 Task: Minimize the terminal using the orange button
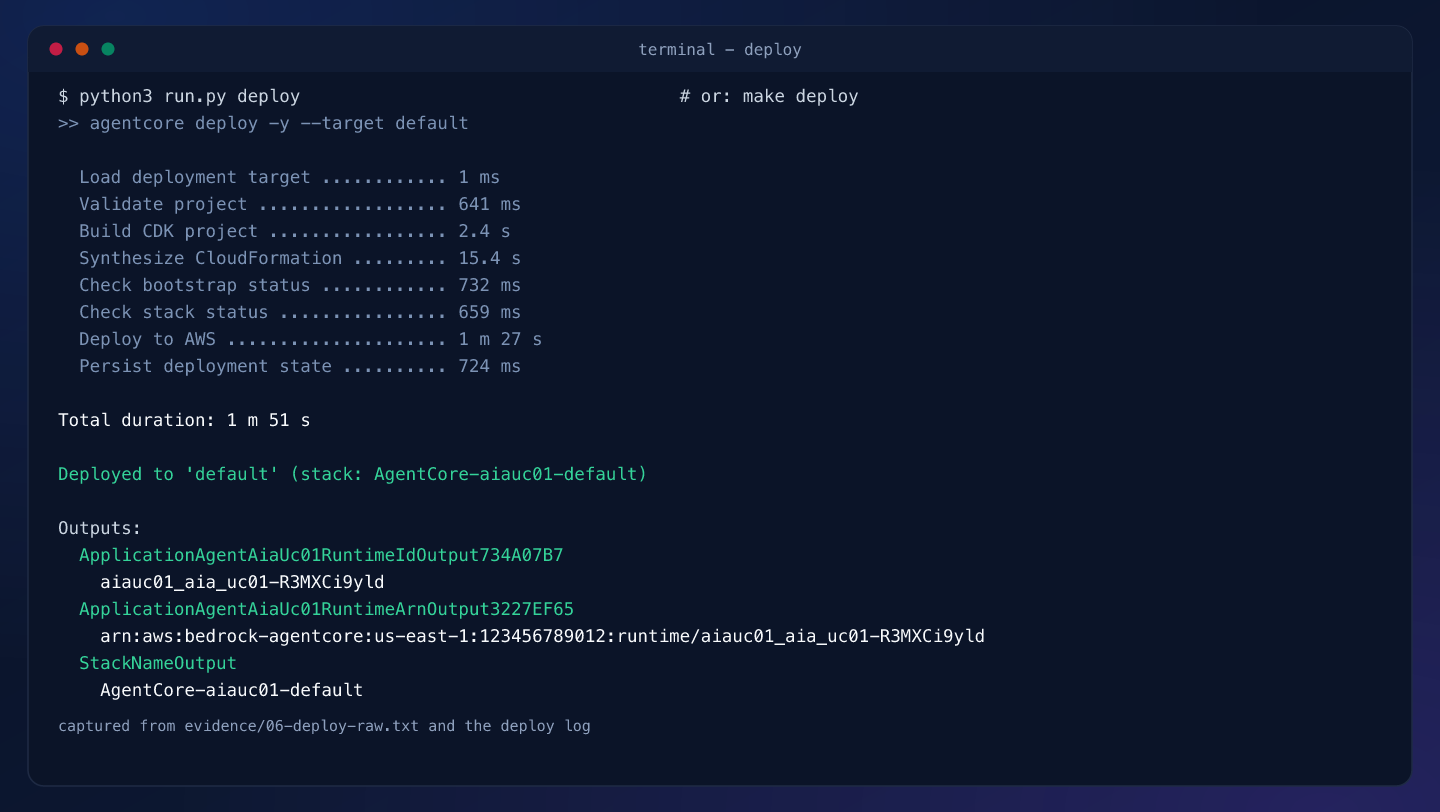[x=82, y=49]
